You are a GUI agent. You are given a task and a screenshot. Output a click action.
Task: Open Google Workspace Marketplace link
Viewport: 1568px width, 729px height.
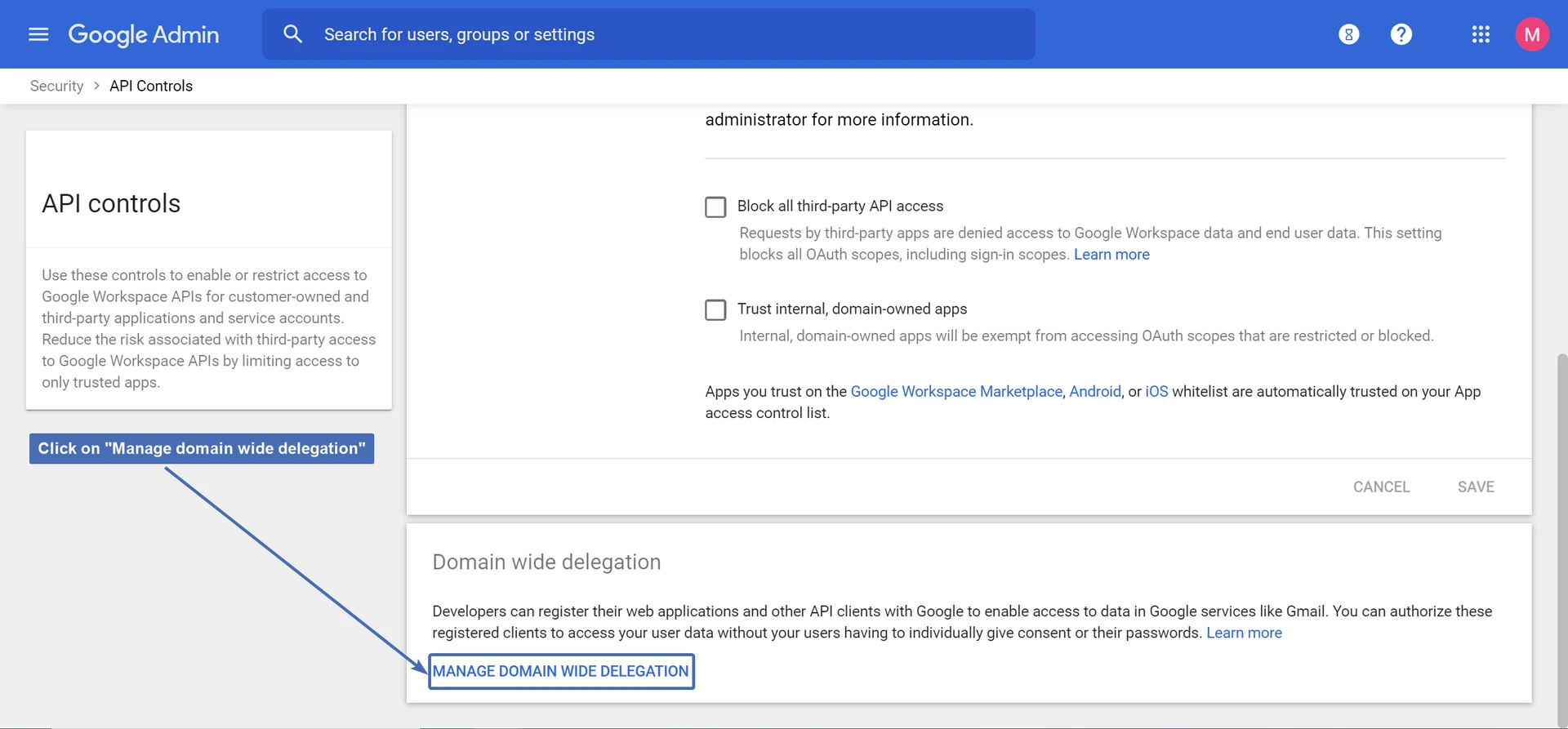tap(956, 392)
